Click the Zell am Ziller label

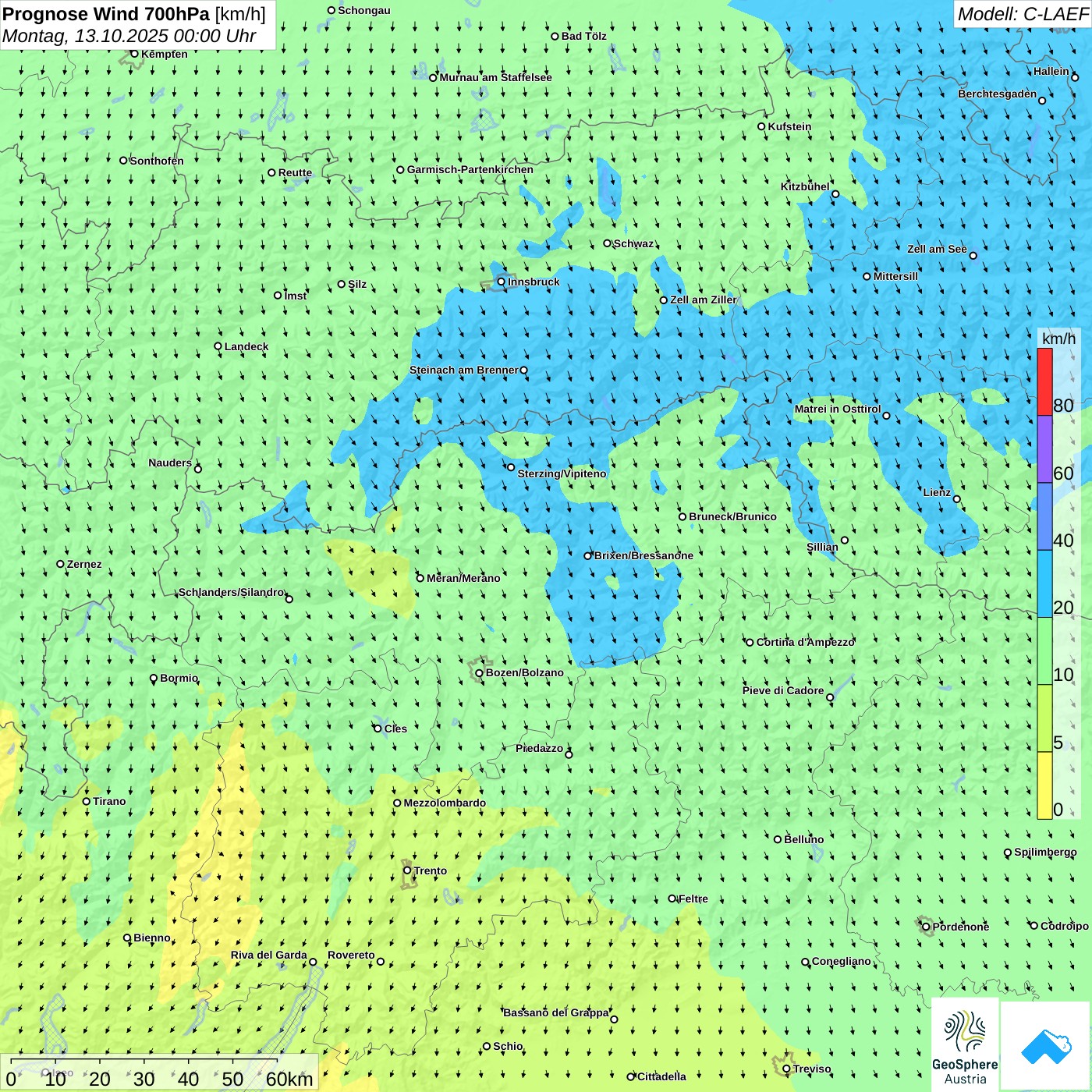point(704,300)
